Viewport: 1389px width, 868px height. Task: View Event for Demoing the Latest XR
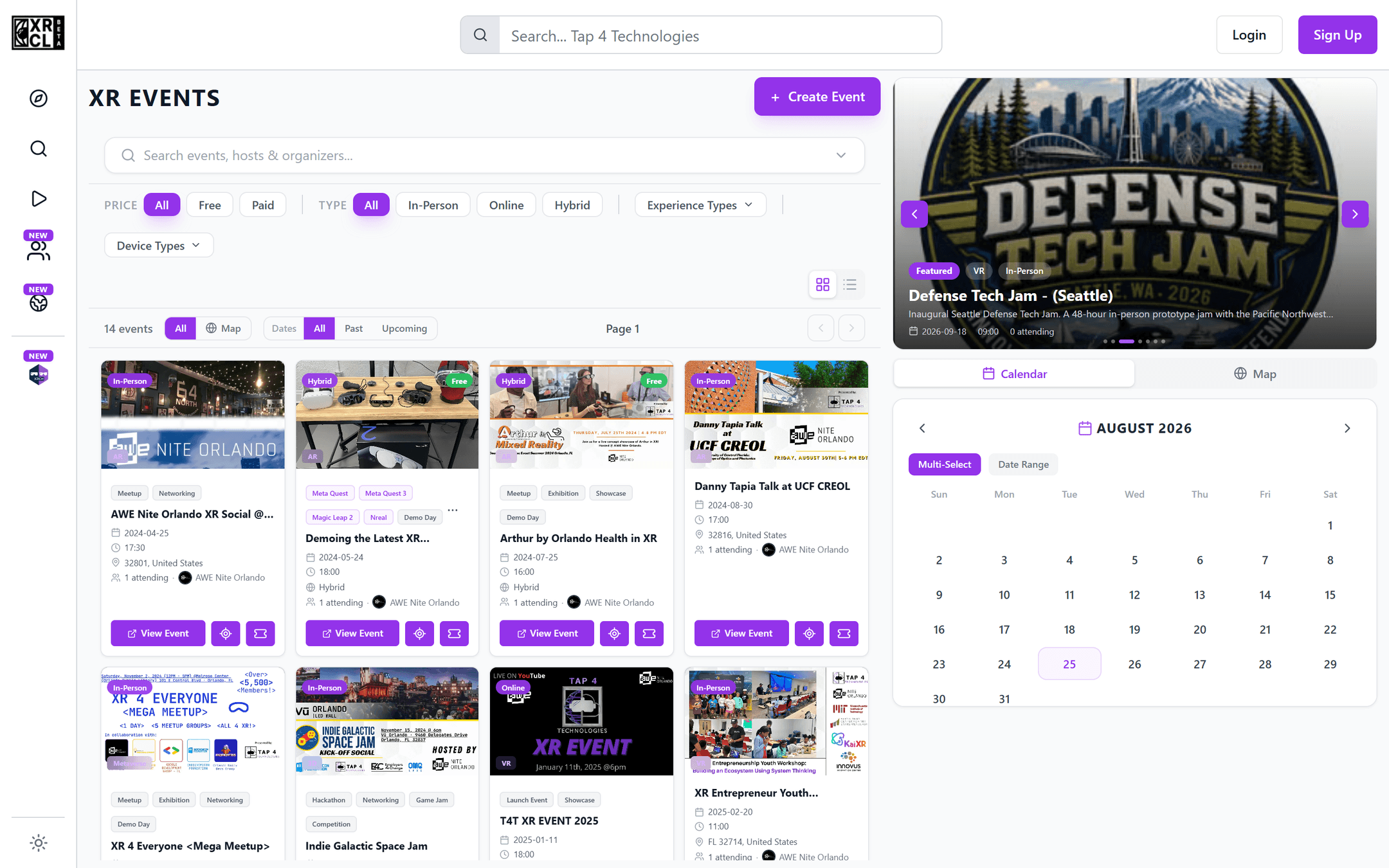[x=352, y=633]
